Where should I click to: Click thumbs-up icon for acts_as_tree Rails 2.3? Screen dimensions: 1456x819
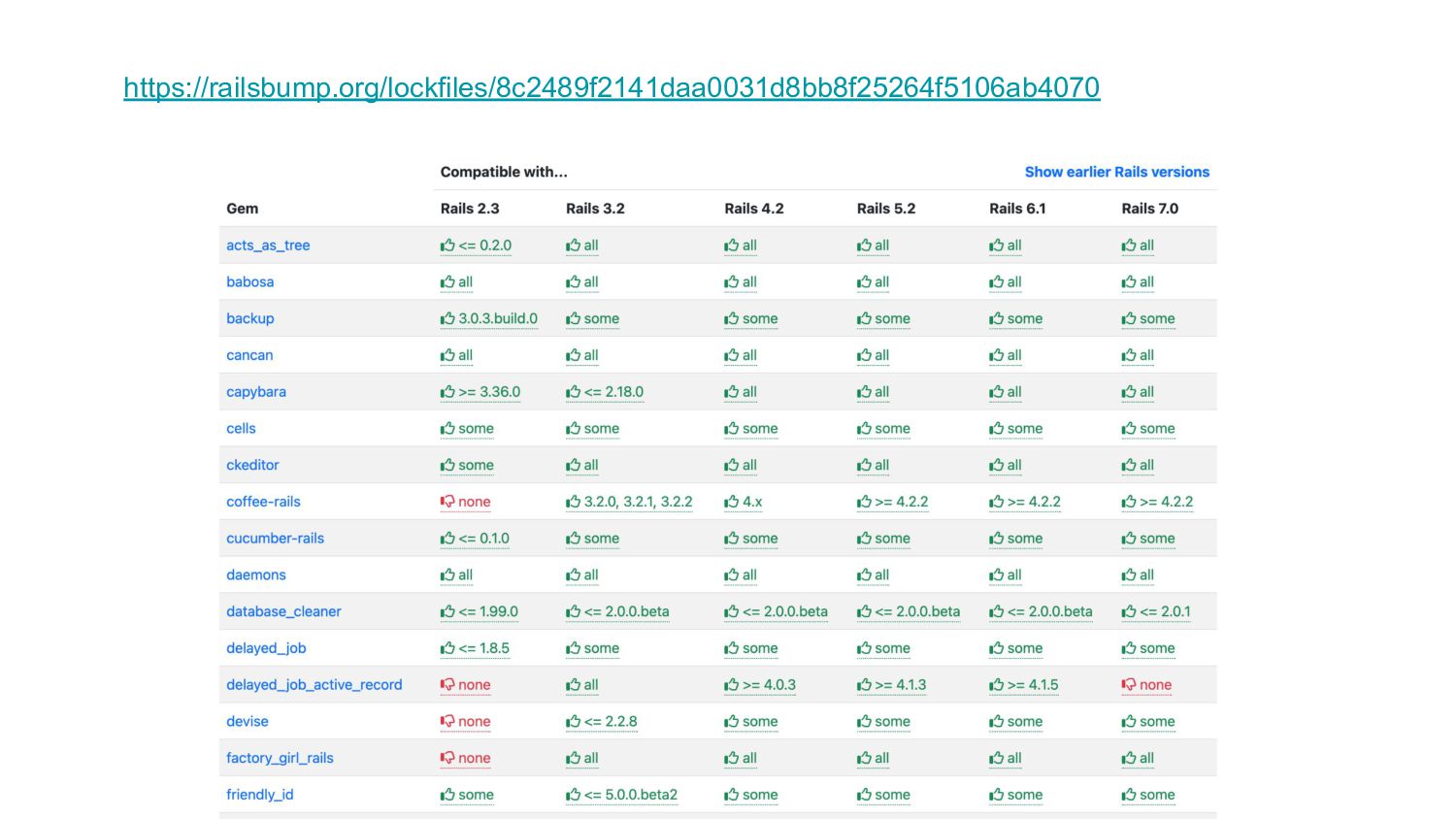(x=447, y=246)
